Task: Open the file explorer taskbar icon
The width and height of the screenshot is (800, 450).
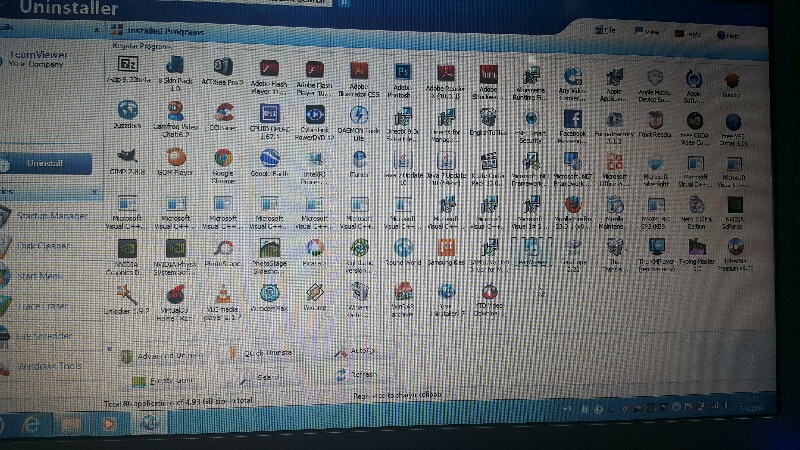Action: [x=71, y=424]
